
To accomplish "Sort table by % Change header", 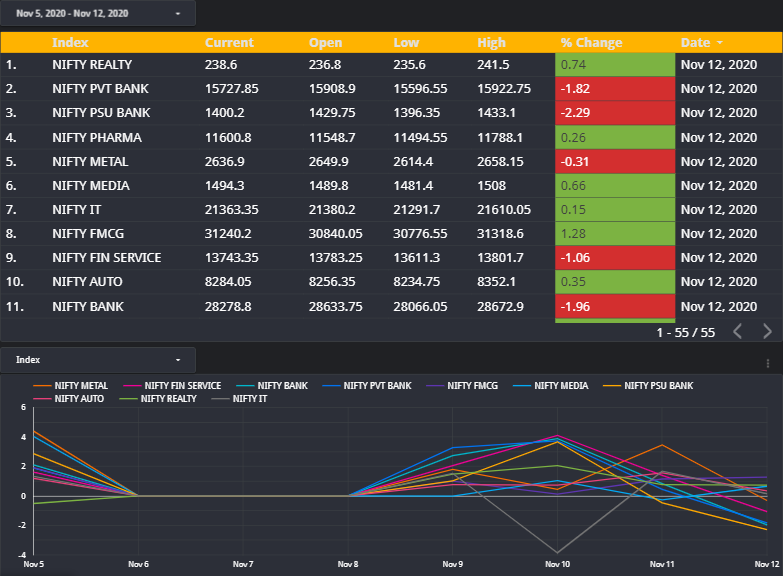I will 592,42.
